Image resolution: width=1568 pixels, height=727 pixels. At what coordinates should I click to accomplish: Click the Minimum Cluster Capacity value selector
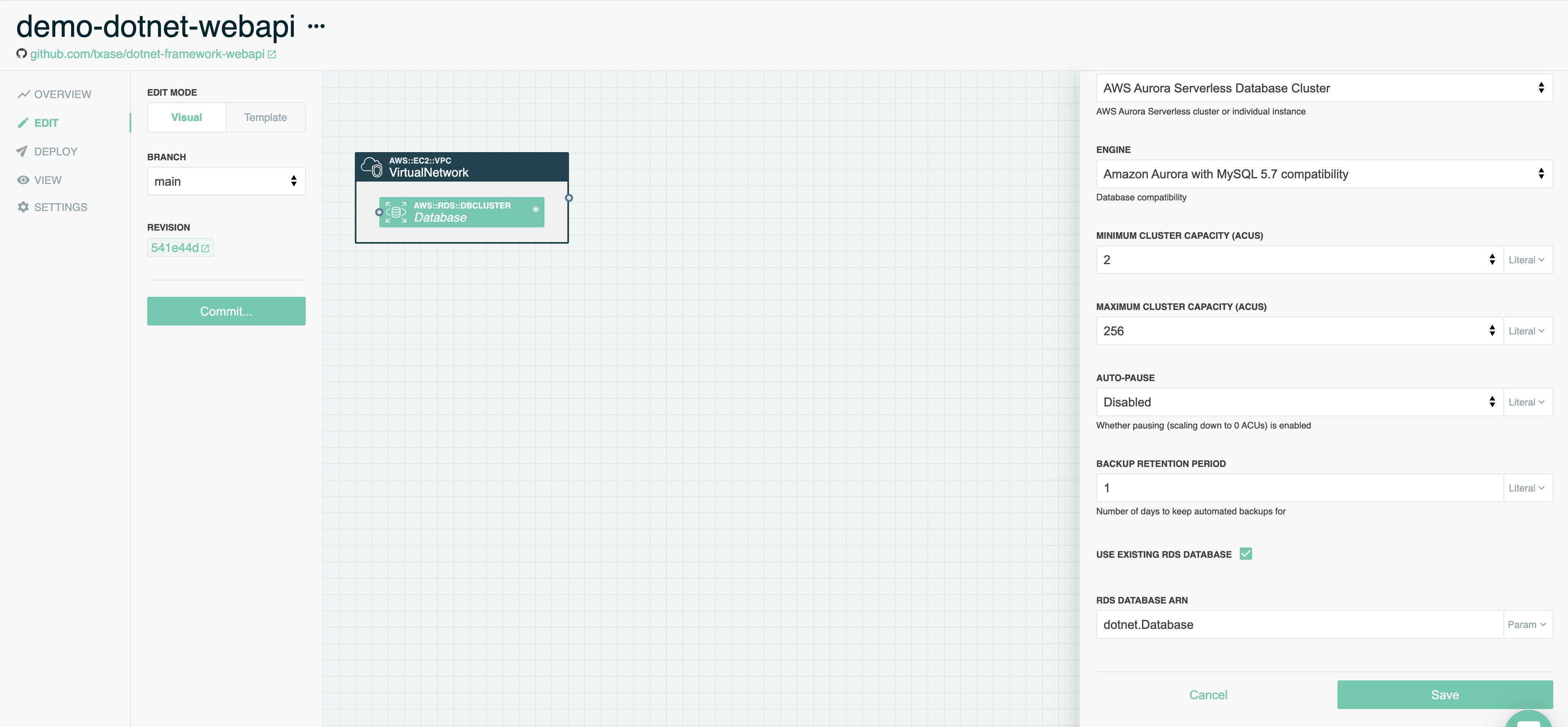click(x=1299, y=260)
